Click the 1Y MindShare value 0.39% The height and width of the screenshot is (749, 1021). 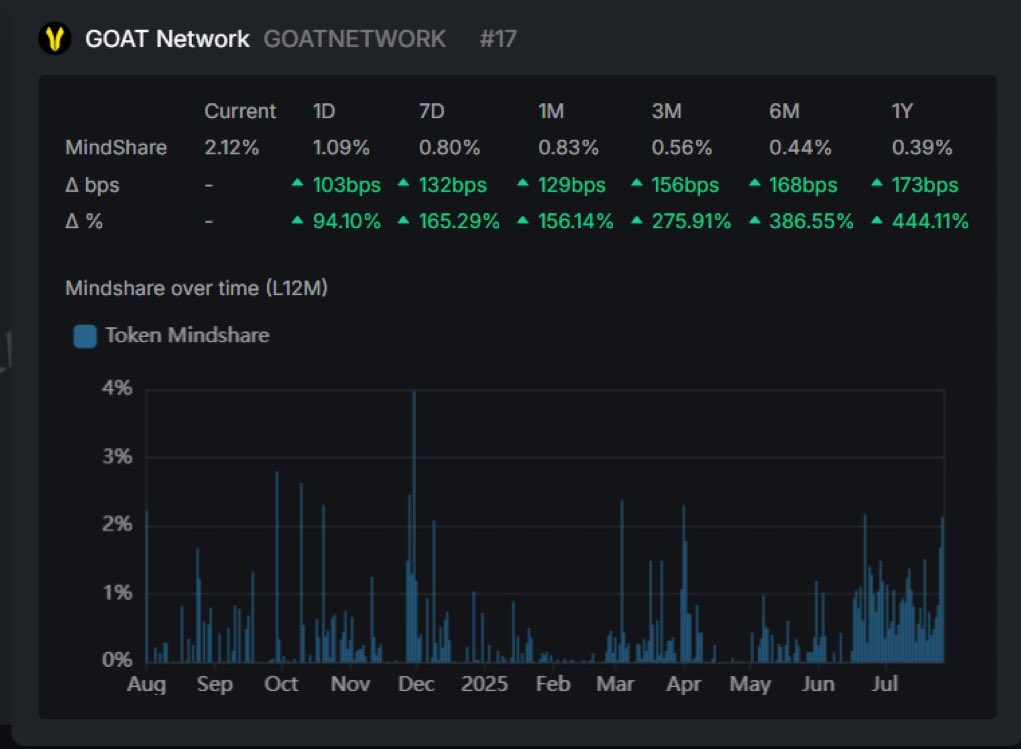coord(922,148)
